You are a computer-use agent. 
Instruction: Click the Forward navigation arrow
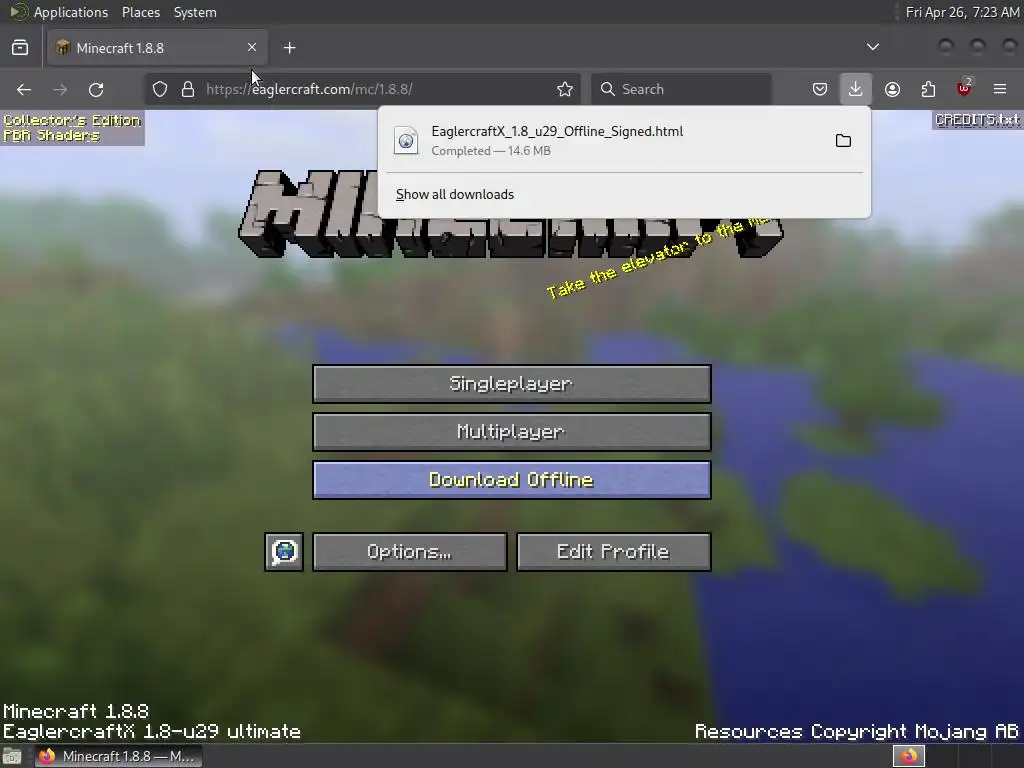point(59,89)
